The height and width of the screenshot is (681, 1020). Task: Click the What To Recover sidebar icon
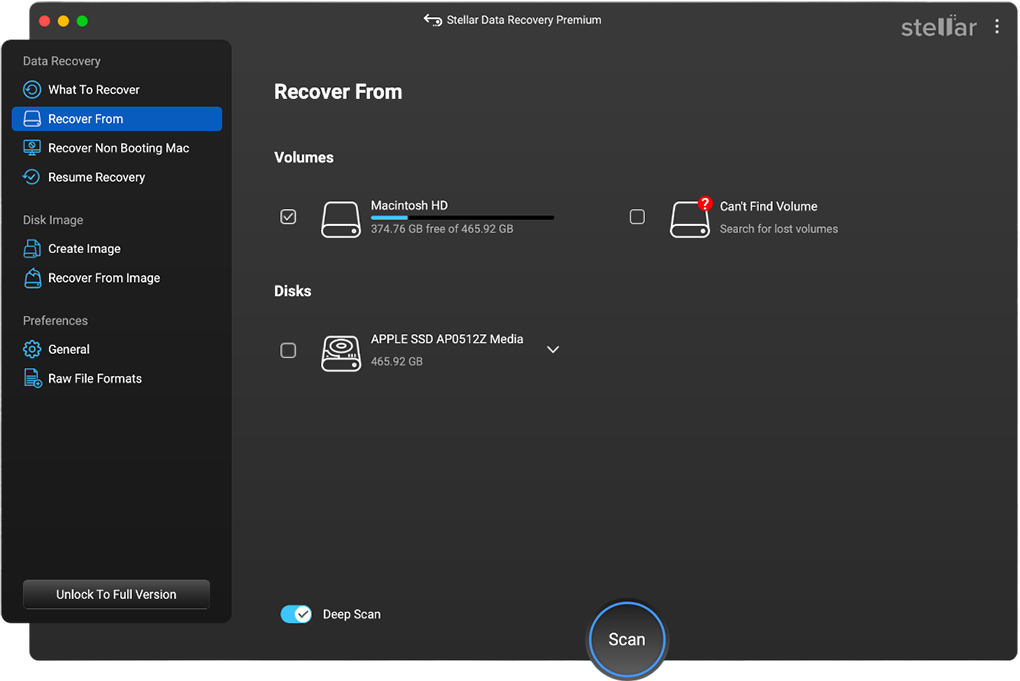tap(32, 90)
